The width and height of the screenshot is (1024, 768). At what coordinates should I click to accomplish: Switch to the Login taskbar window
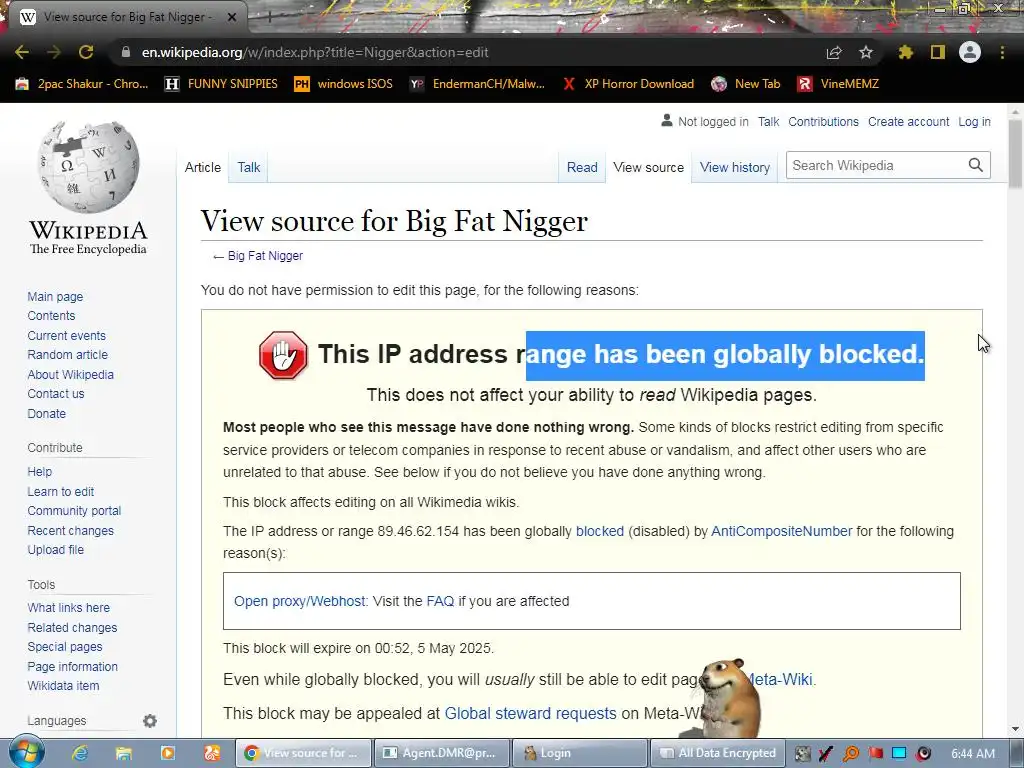pos(580,753)
